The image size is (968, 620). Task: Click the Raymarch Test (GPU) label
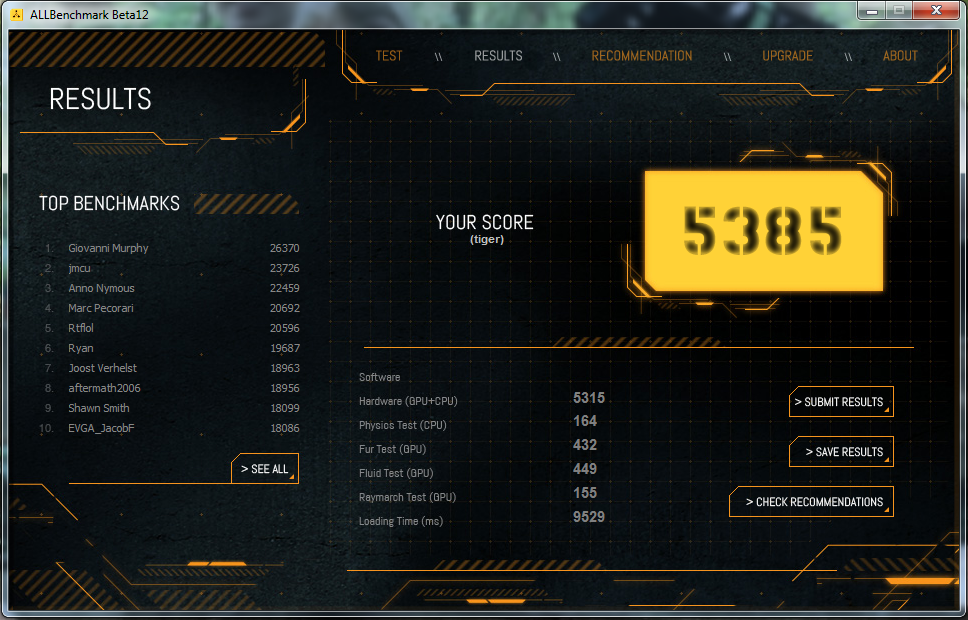click(407, 498)
